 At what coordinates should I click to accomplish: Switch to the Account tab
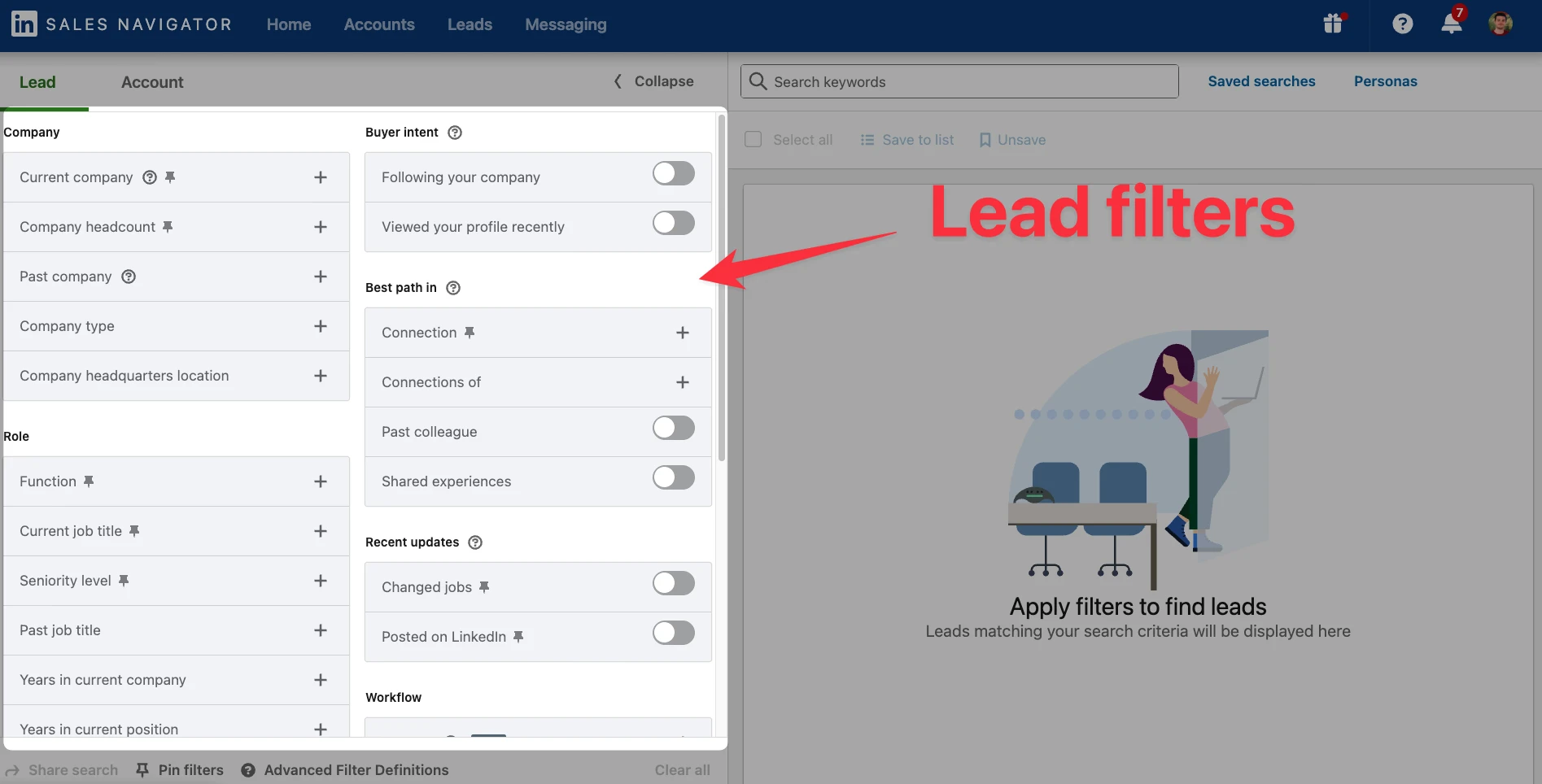coord(152,82)
